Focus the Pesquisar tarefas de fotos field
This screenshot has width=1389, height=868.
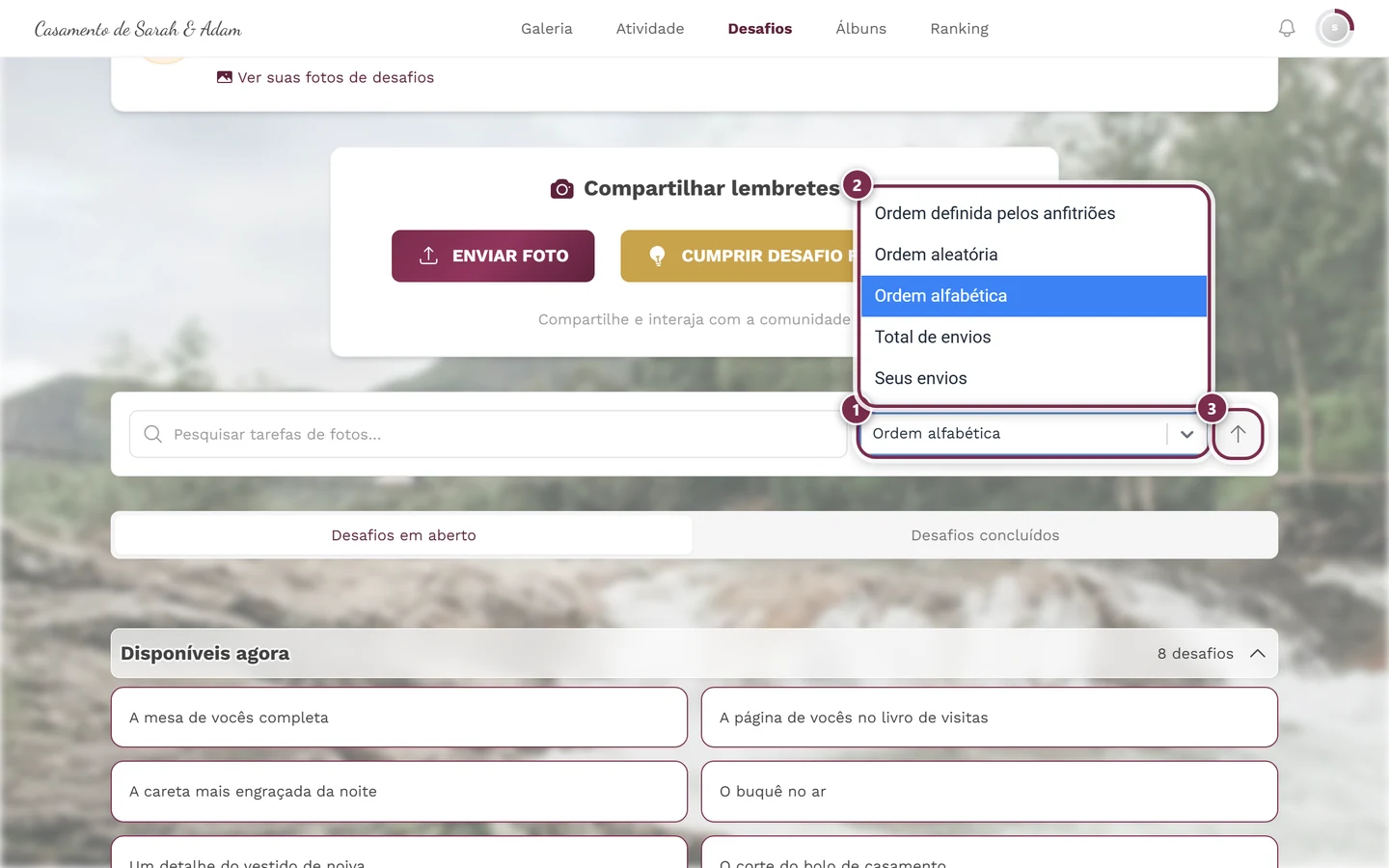[x=488, y=434]
